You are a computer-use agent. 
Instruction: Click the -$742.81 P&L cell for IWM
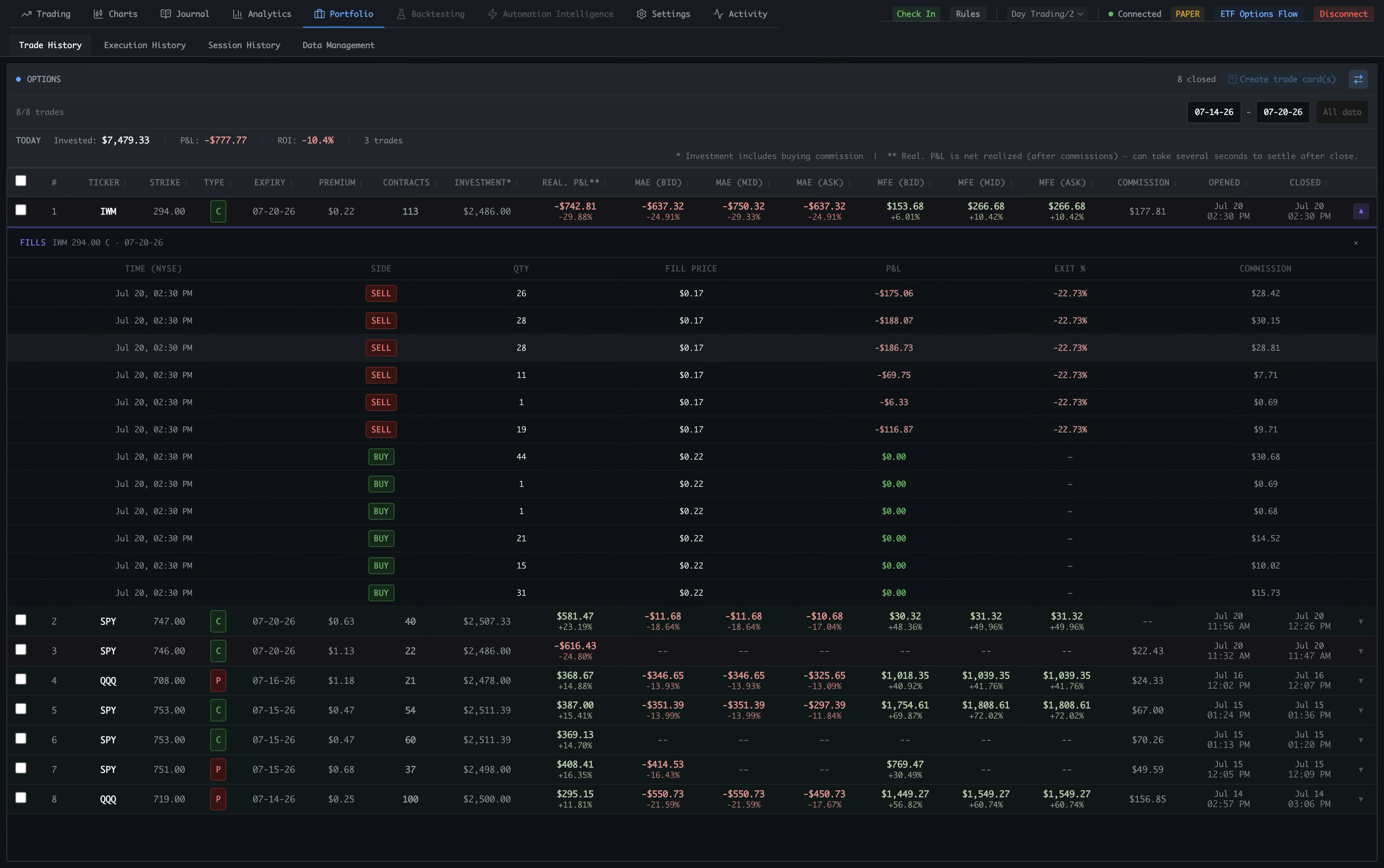point(575,211)
